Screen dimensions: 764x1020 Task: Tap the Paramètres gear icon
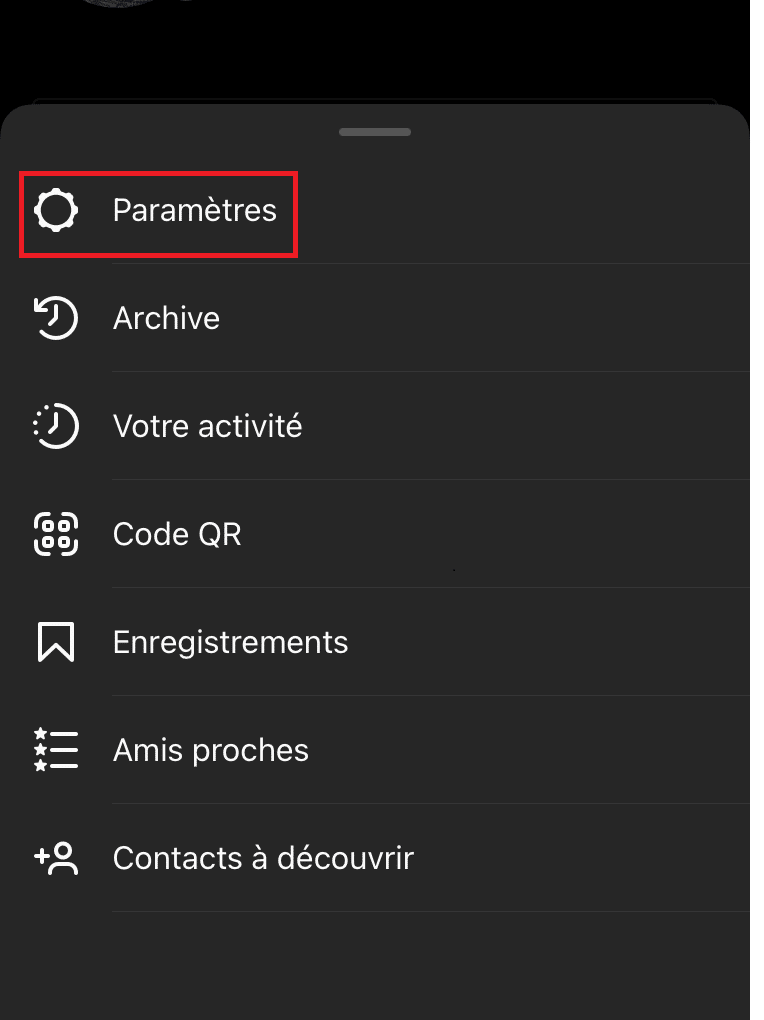(56, 210)
